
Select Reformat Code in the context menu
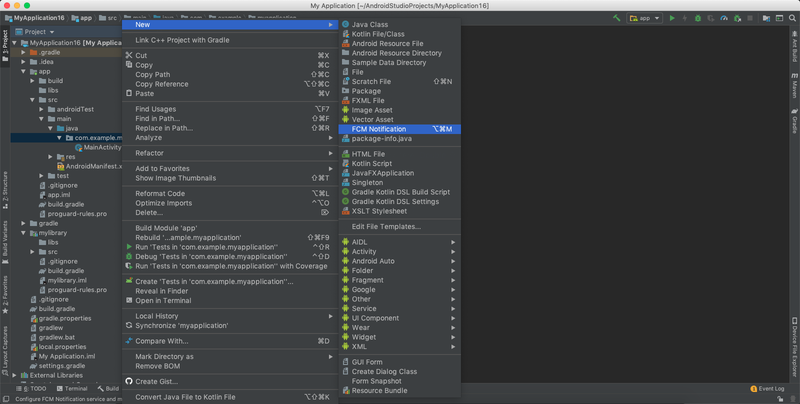tap(160, 194)
